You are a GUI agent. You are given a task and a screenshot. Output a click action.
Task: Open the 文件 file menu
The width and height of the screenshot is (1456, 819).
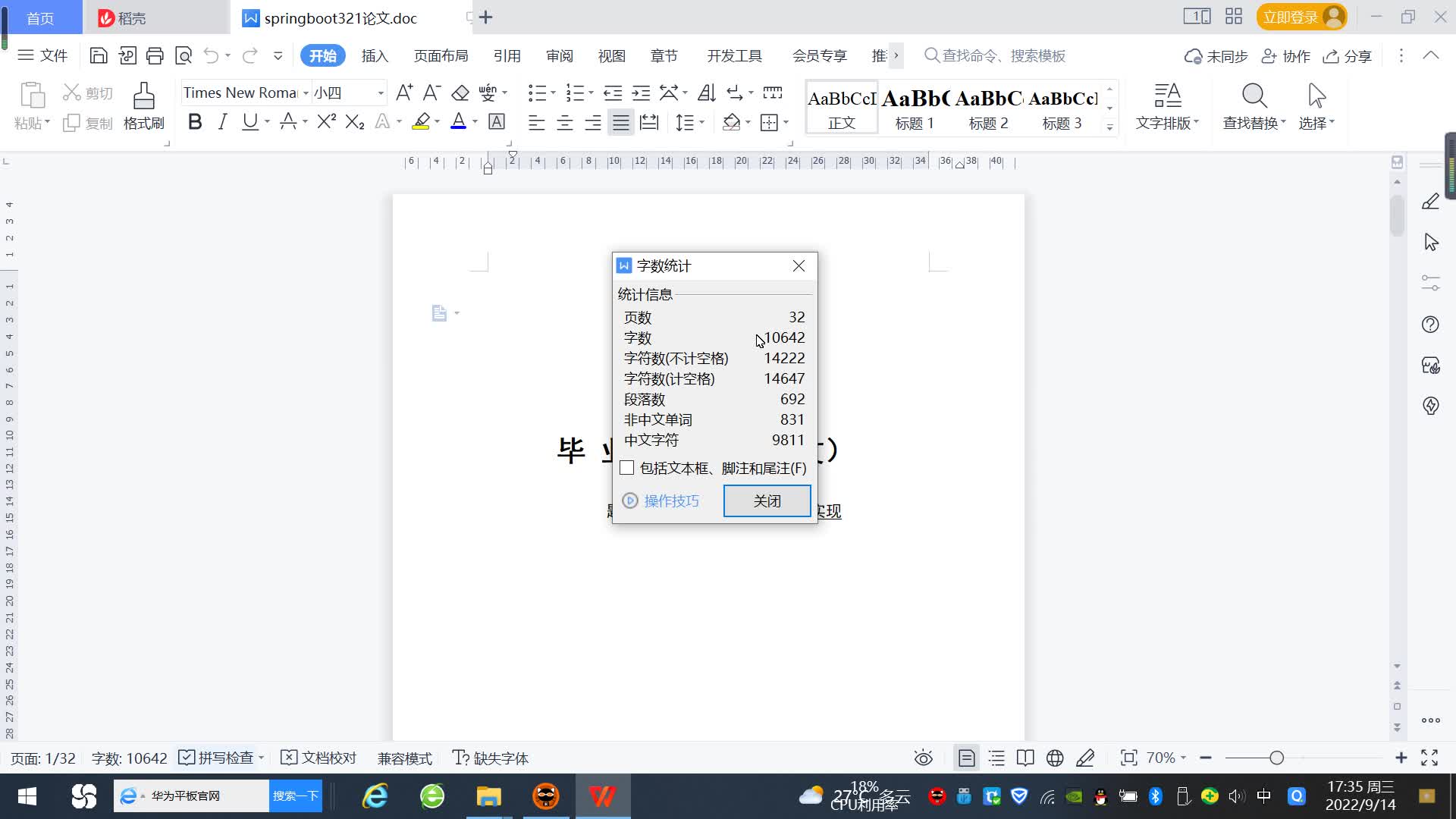coord(43,55)
